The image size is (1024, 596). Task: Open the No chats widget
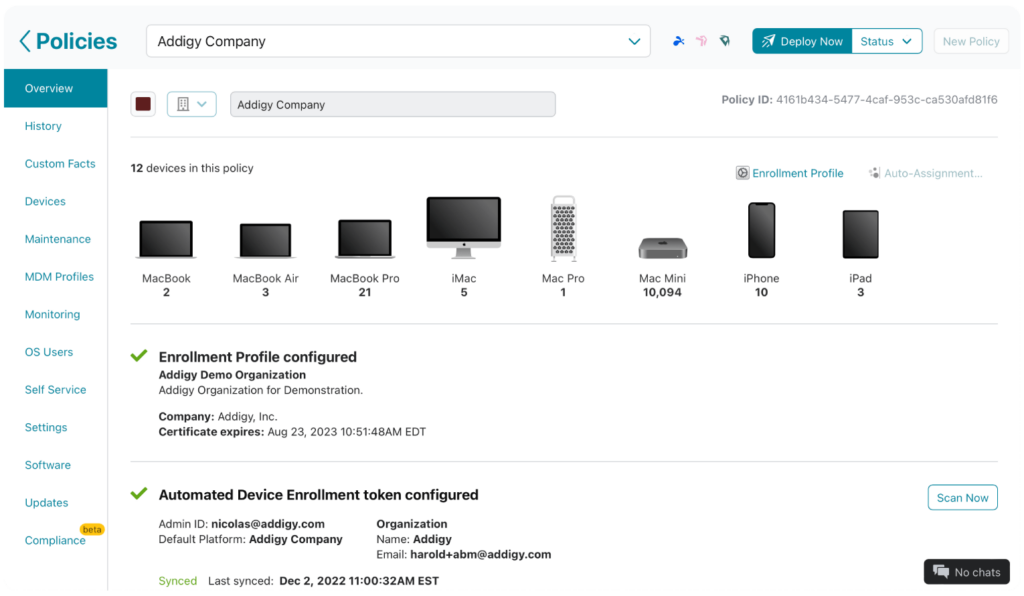tap(967, 572)
